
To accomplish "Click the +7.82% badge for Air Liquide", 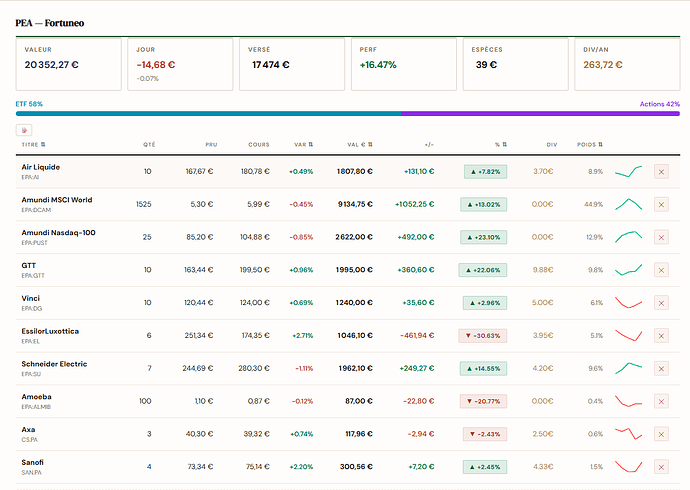I will pyautogui.click(x=485, y=172).
